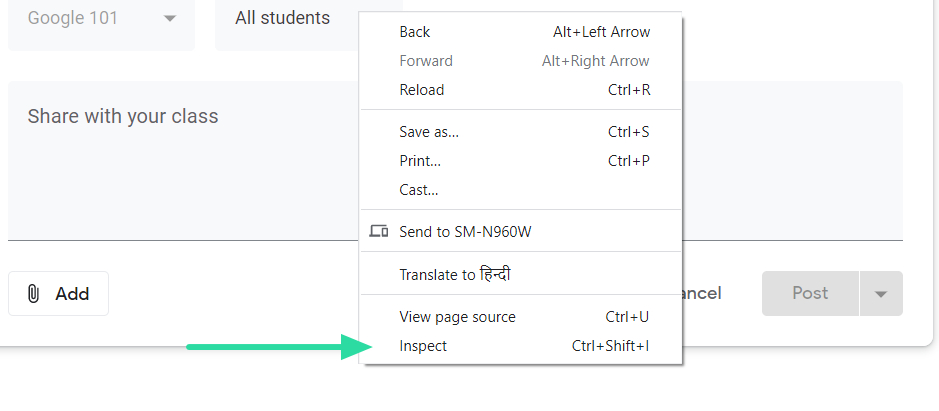Select Reload in the context menu
Viewport: 939px width, 411px height.
click(422, 90)
